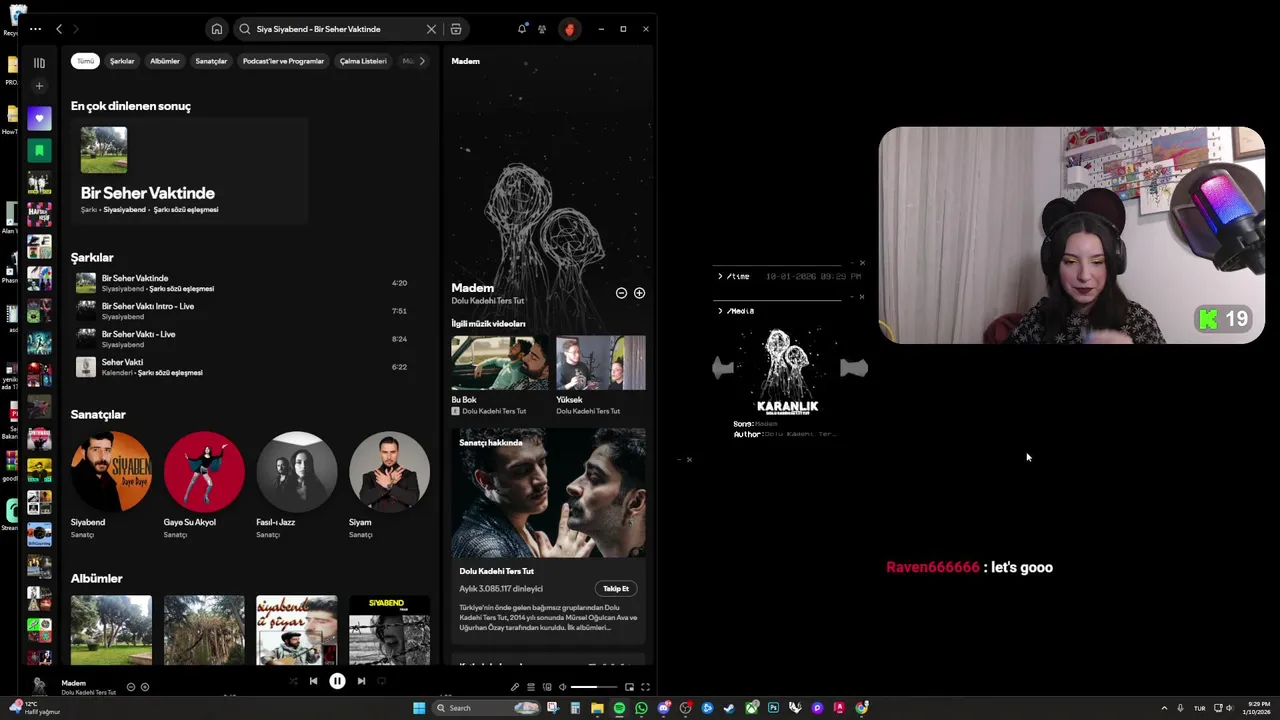Show hidden system tray icons
Screen dimensions: 1280x720
pos(1164,708)
